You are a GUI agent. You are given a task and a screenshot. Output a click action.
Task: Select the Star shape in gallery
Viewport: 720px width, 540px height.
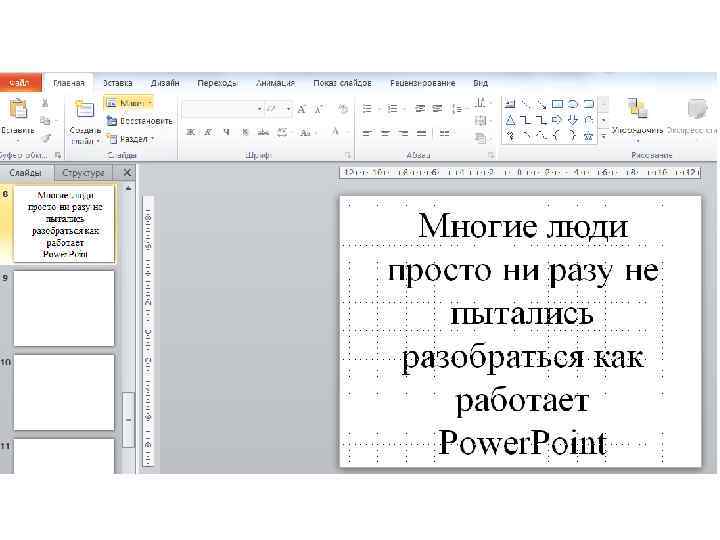pyautogui.click(x=588, y=136)
